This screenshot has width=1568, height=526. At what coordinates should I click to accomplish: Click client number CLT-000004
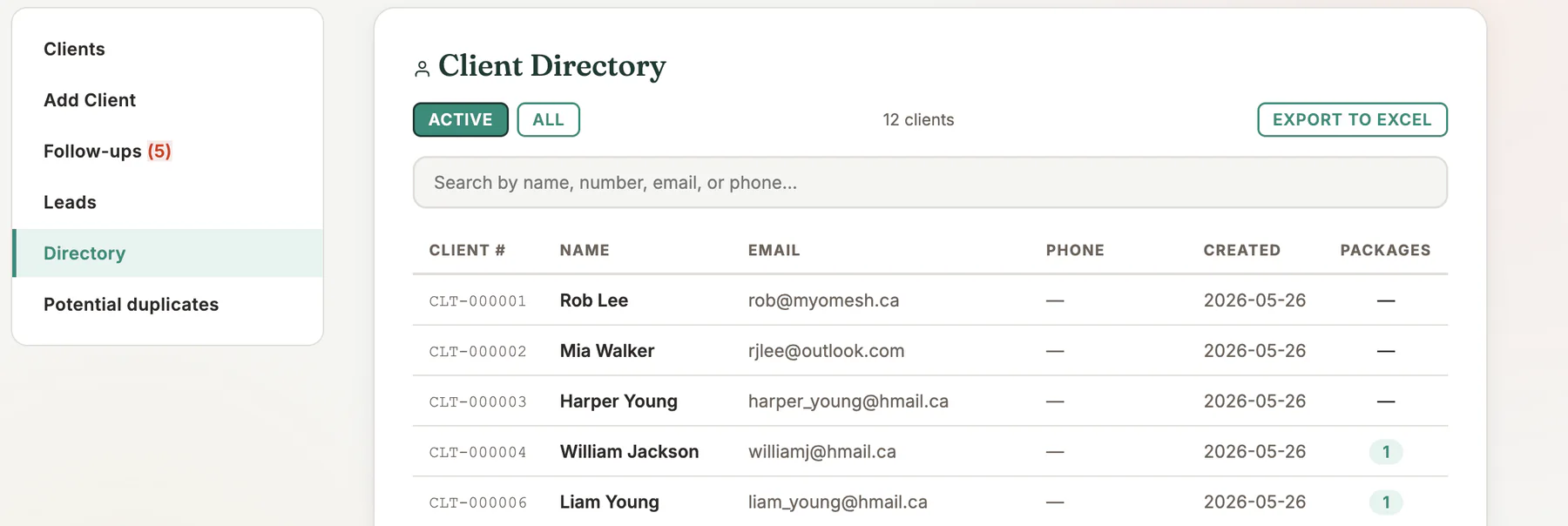(477, 453)
